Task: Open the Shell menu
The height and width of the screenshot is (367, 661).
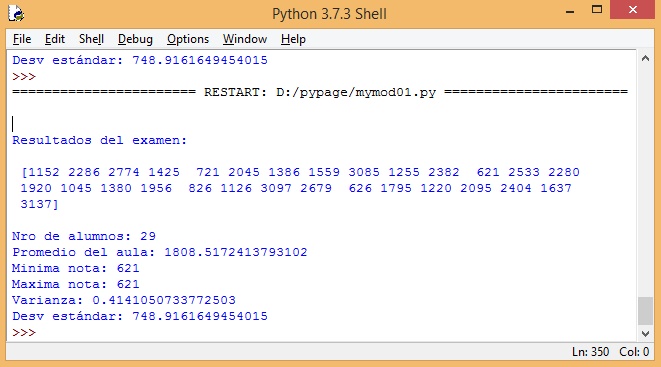Action: coord(91,39)
